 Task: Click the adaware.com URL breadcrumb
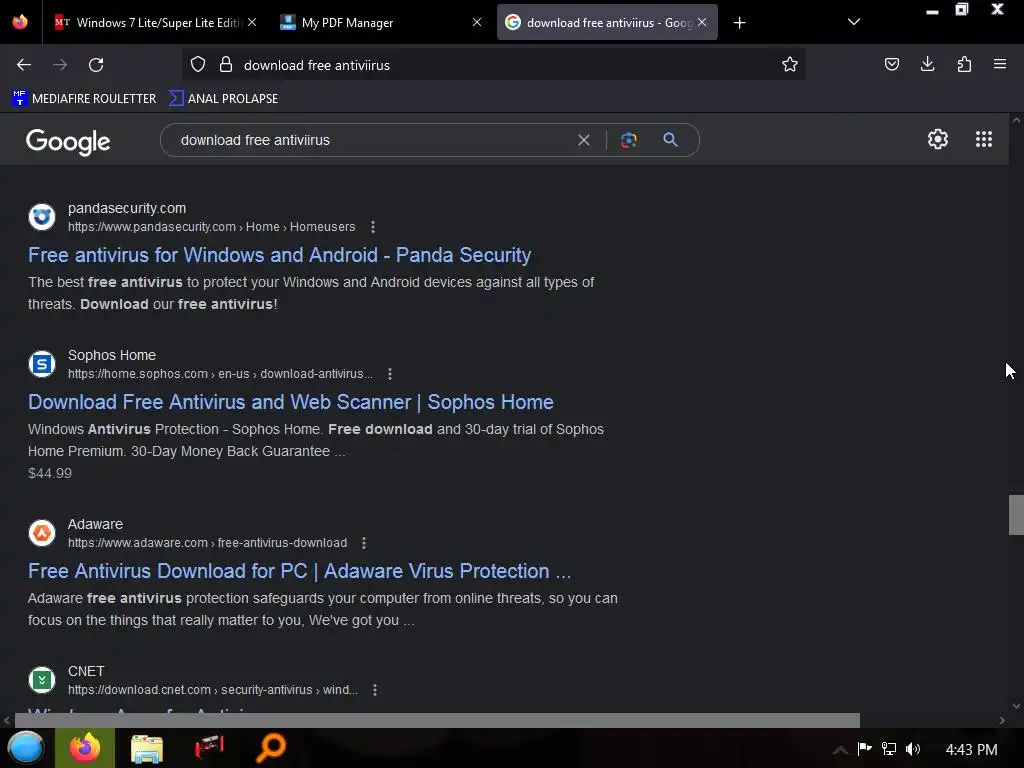click(x=208, y=543)
